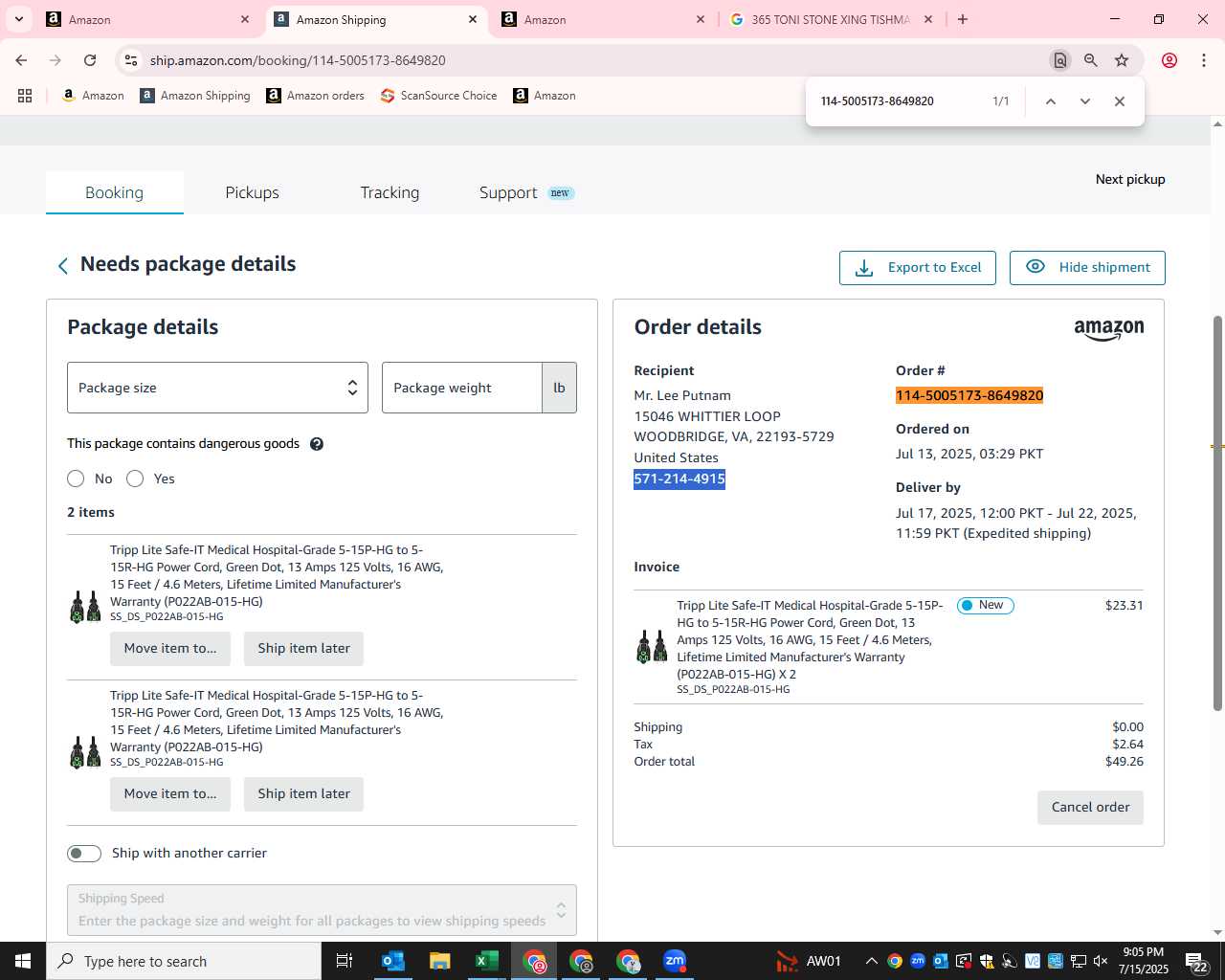This screenshot has width=1225, height=980.
Task: Open the tab search dropdown
Action: (19, 19)
